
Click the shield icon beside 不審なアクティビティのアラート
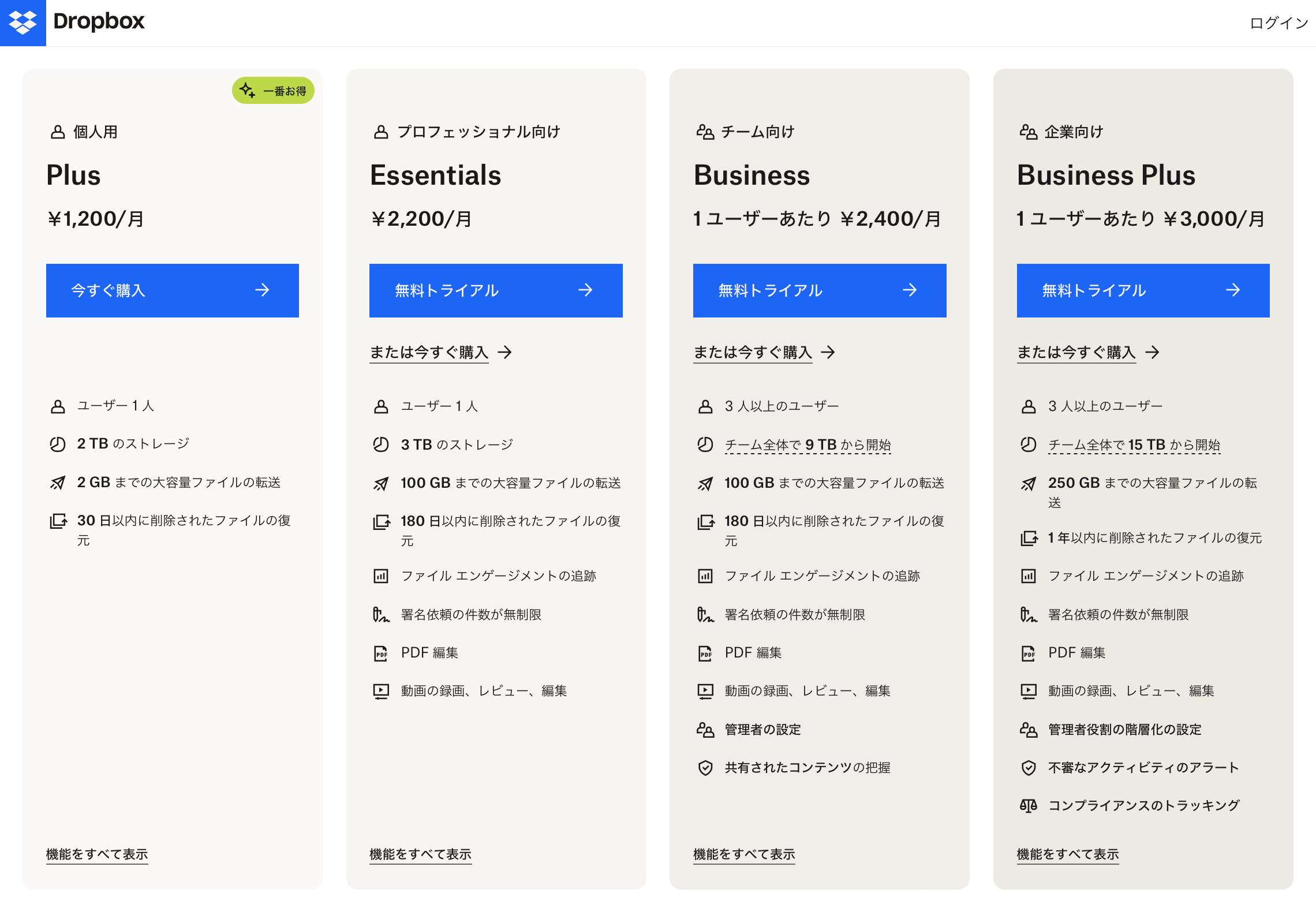1029,768
